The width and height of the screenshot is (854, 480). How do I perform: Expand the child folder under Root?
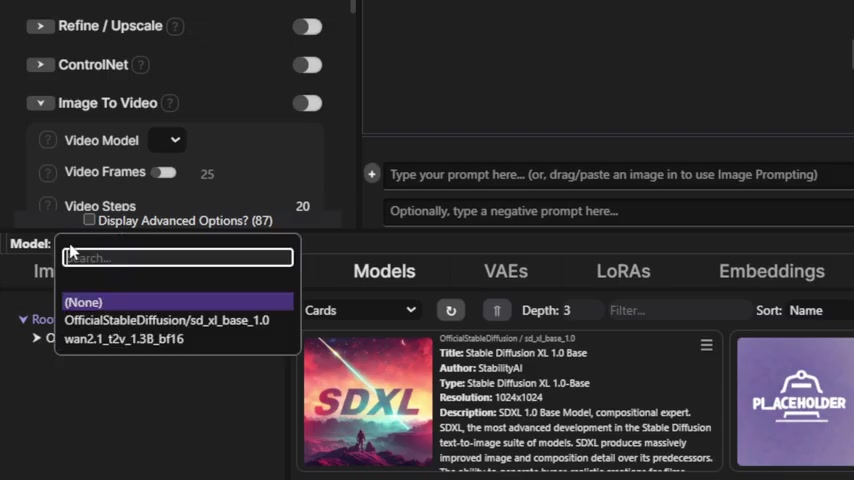36,338
